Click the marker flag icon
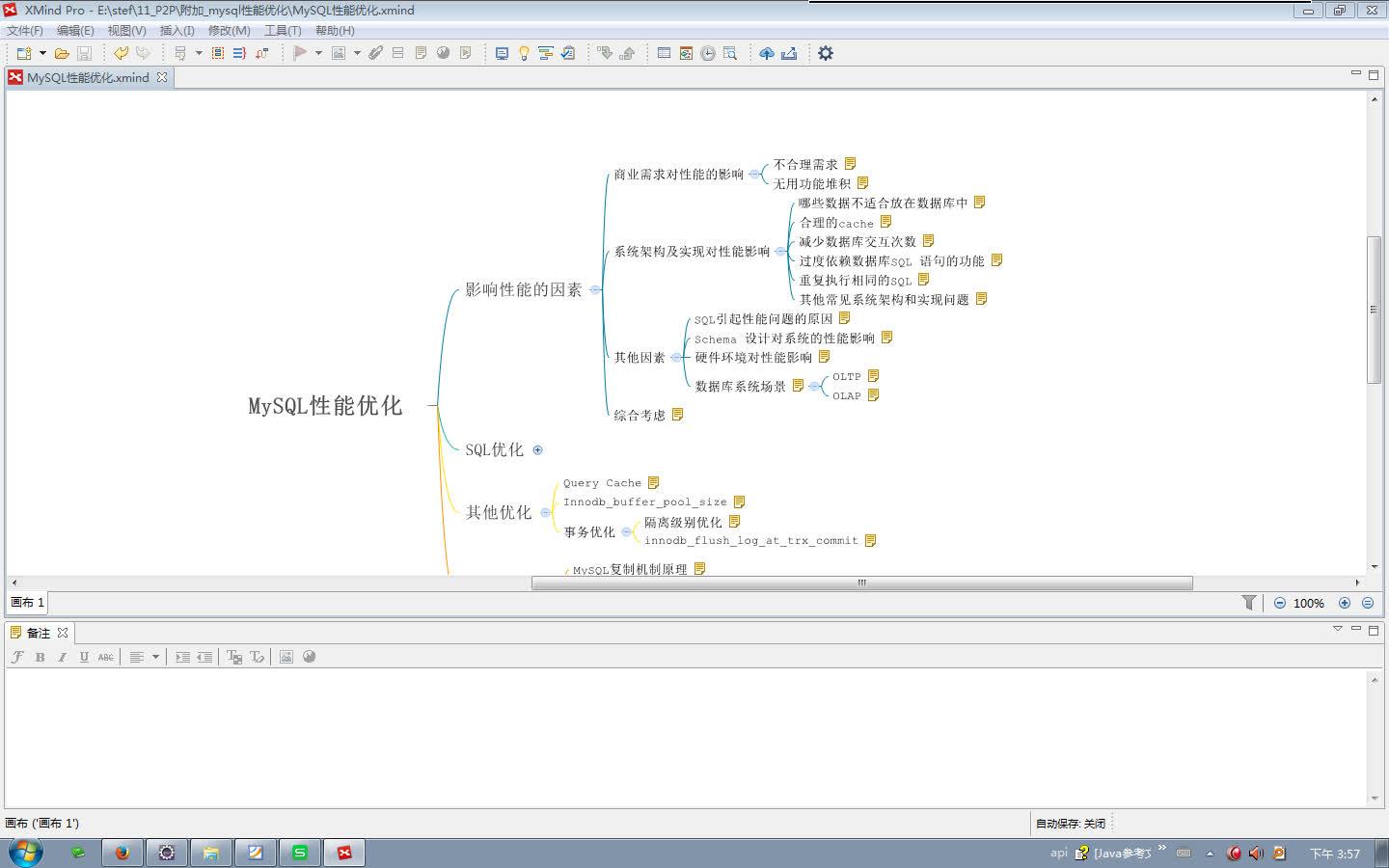Viewport: 1389px width, 868px height. (x=300, y=53)
